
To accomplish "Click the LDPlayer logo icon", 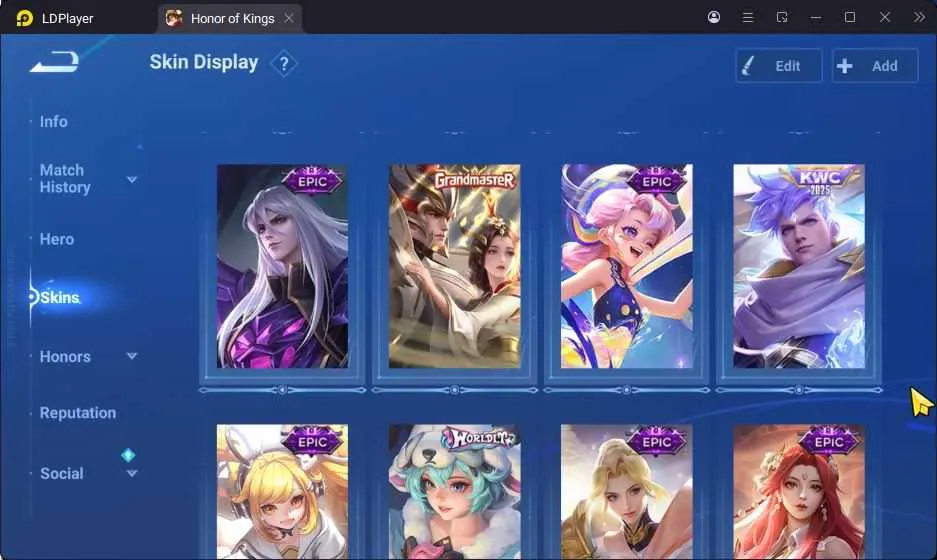I will (x=25, y=18).
